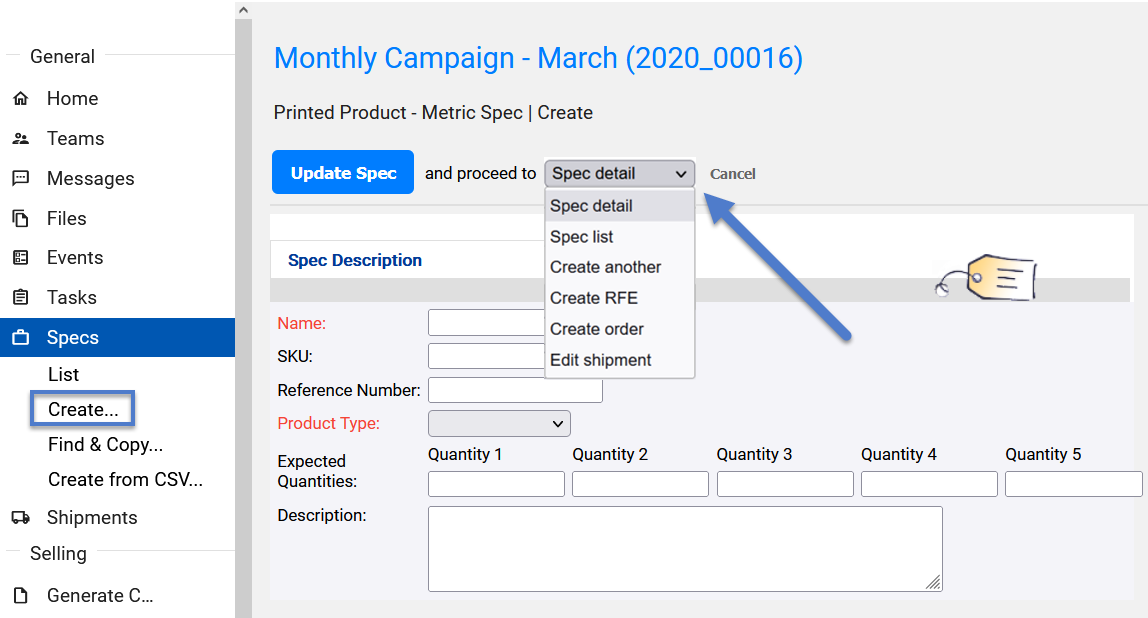Viewport: 1148px width, 618px height.
Task: Select Create RFE option in dropdown
Action: 619,298
